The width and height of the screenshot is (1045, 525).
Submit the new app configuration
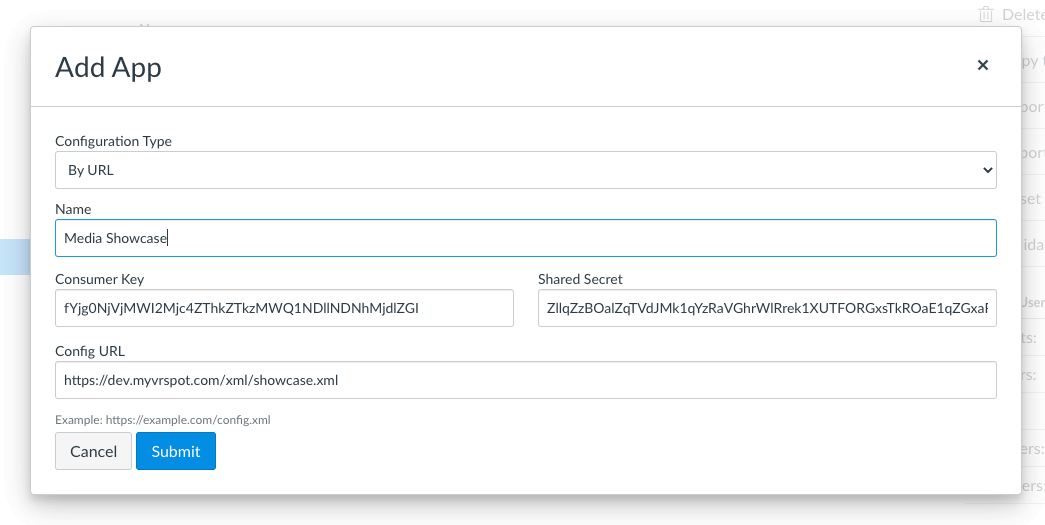pyautogui.click(x=176, y=451)
